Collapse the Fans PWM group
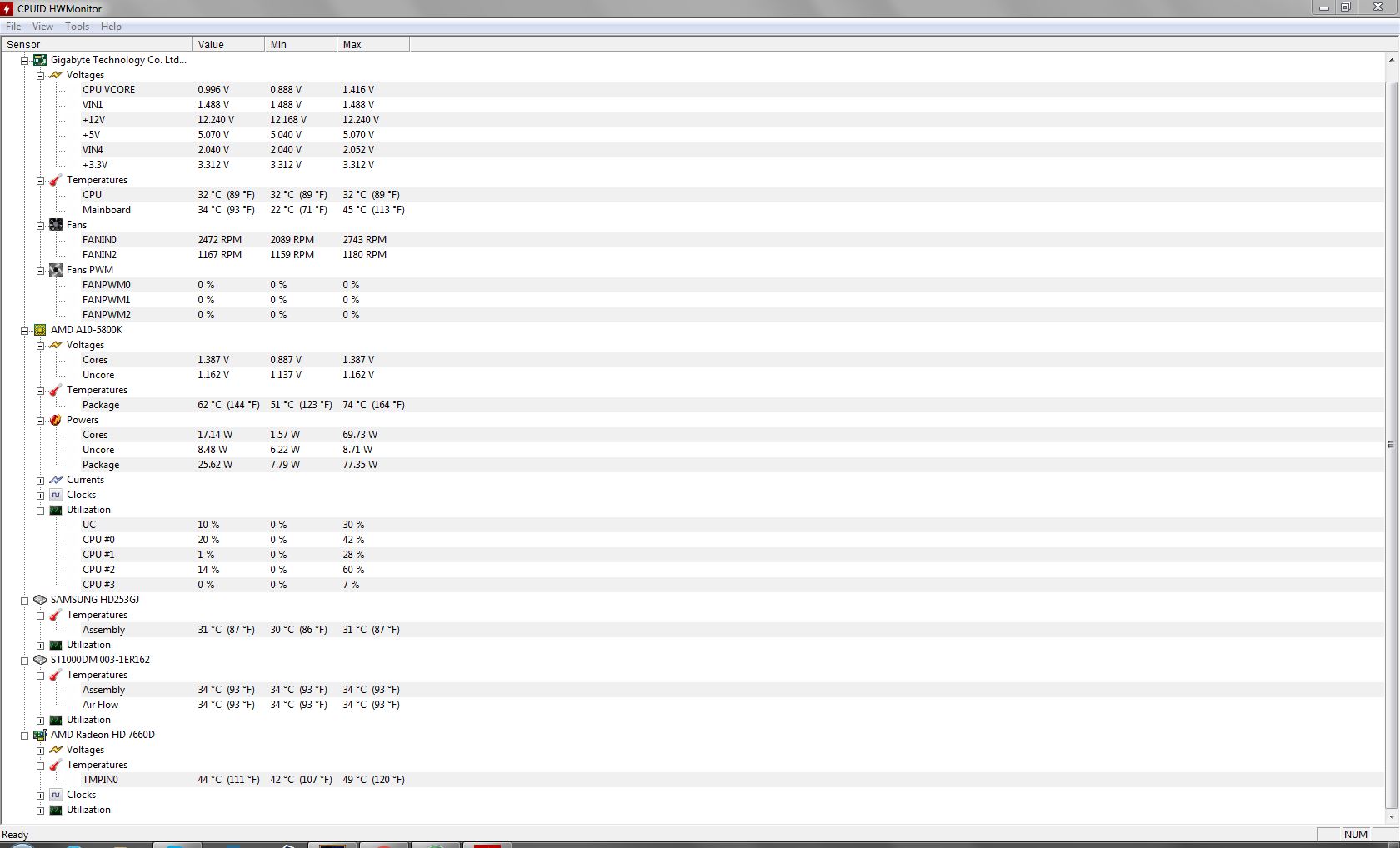The image size is (1400, 848). point(41,271)
